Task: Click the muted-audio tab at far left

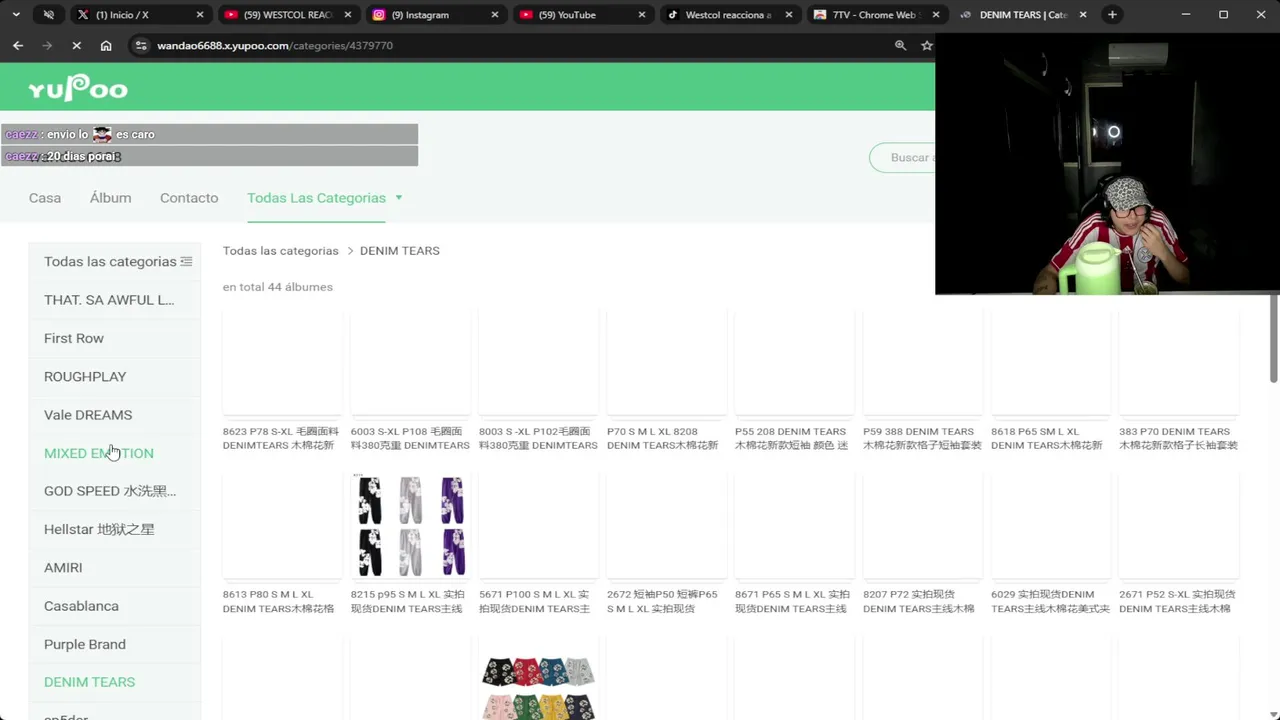Action: tap(48, 15)
